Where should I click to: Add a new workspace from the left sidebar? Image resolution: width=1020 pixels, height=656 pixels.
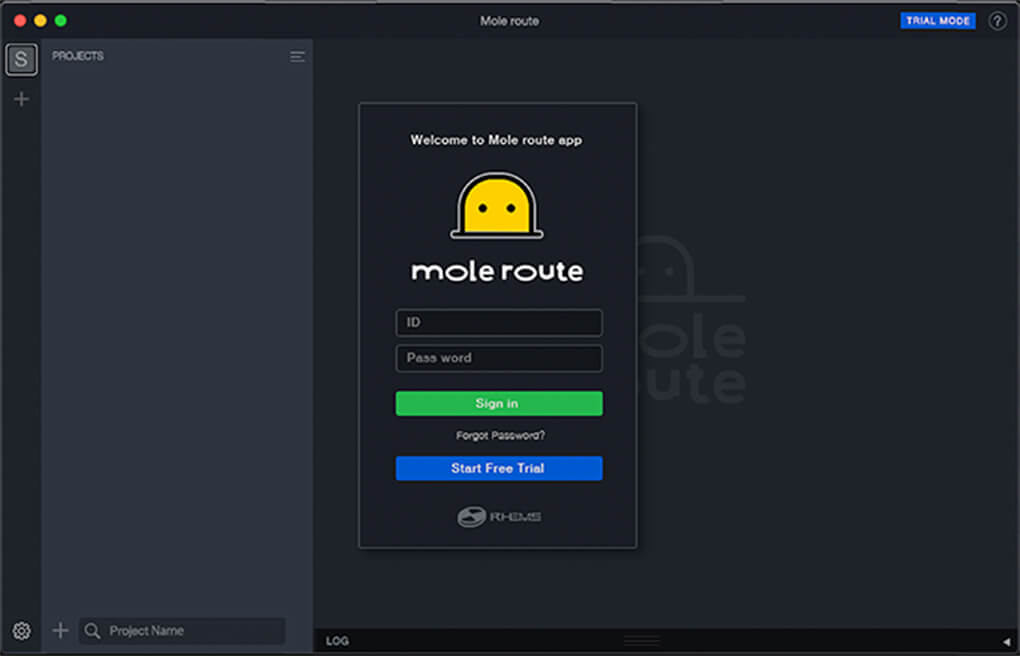(x=21, y=99)
